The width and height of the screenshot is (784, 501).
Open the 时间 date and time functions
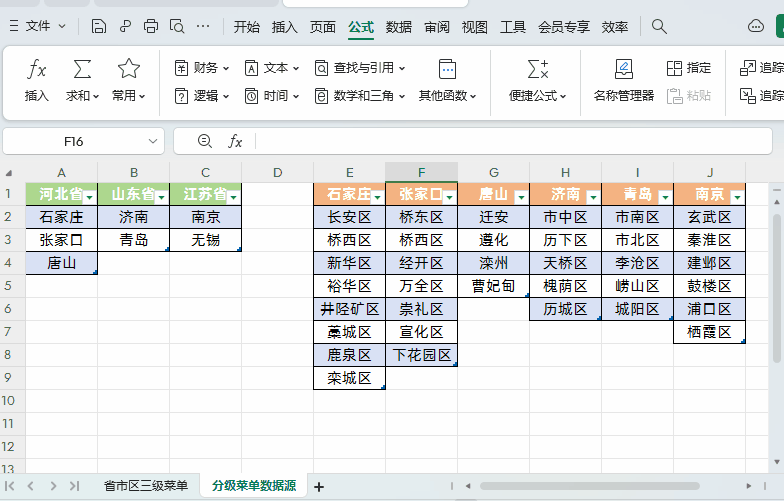click(x=272, y=96)
